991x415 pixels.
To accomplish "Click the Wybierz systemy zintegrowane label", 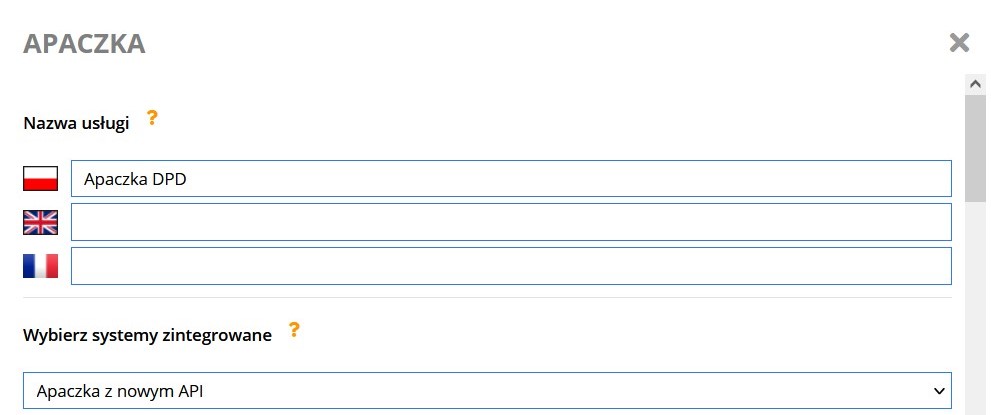I will (147, 335).
